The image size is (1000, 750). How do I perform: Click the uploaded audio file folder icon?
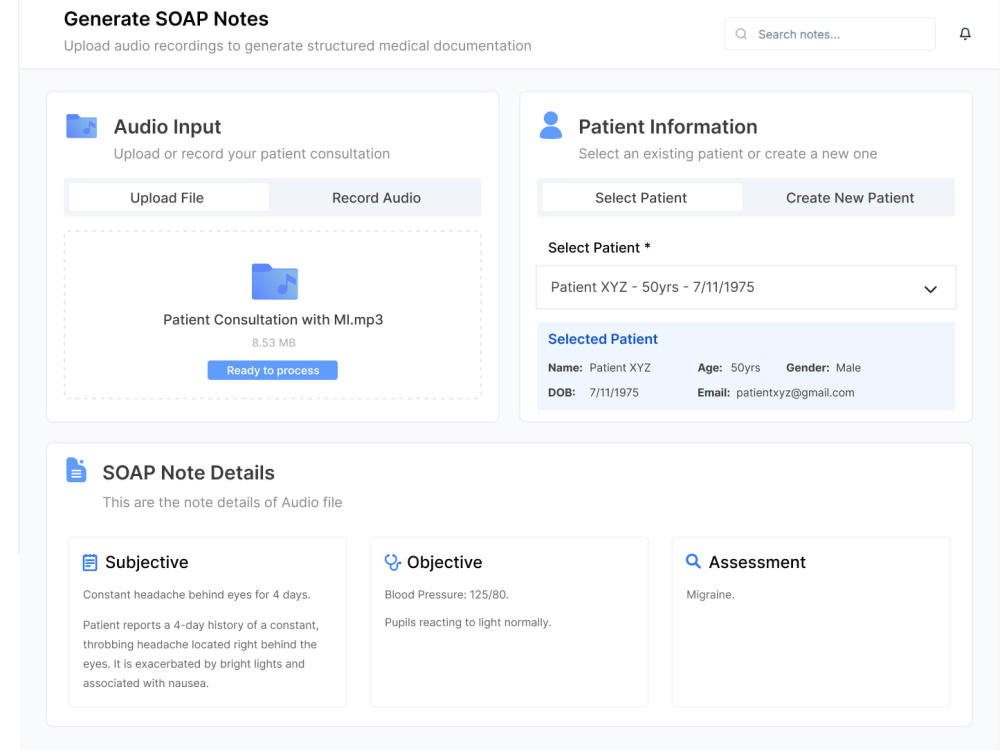coord(274,281)
